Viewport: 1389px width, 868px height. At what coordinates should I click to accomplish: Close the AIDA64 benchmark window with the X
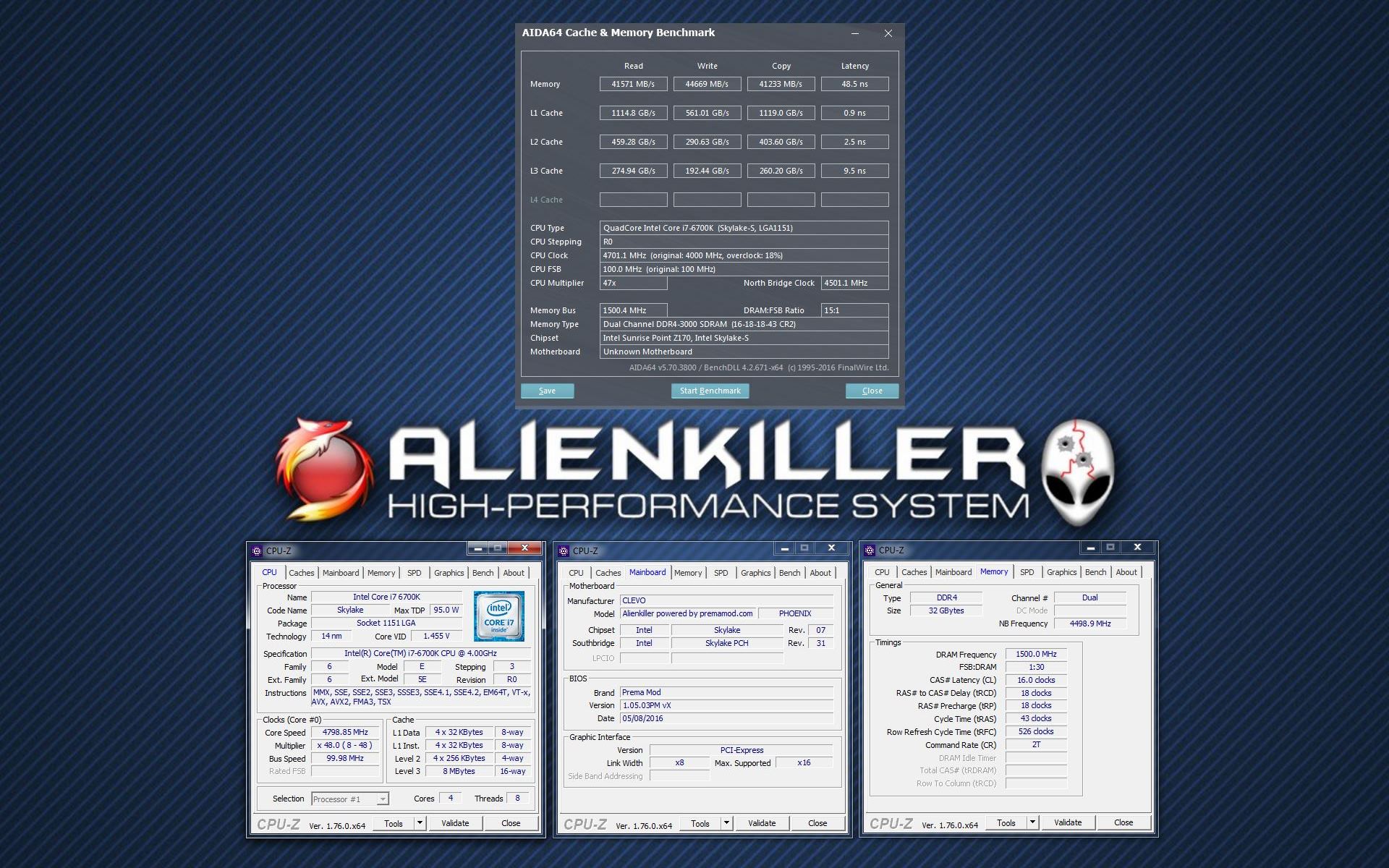888,33
